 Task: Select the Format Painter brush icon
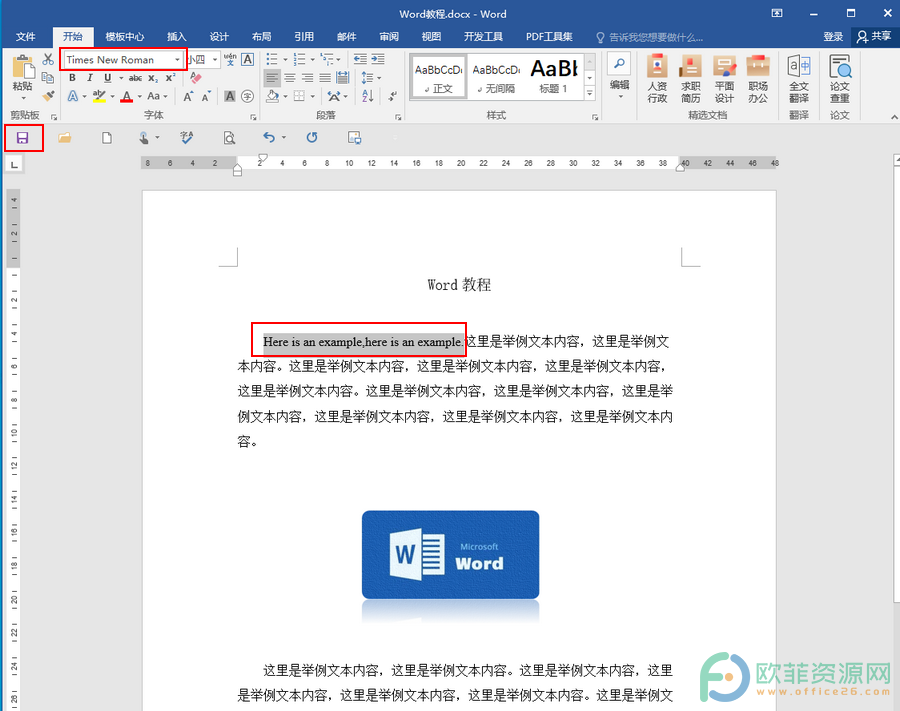(x=48, y=96)
